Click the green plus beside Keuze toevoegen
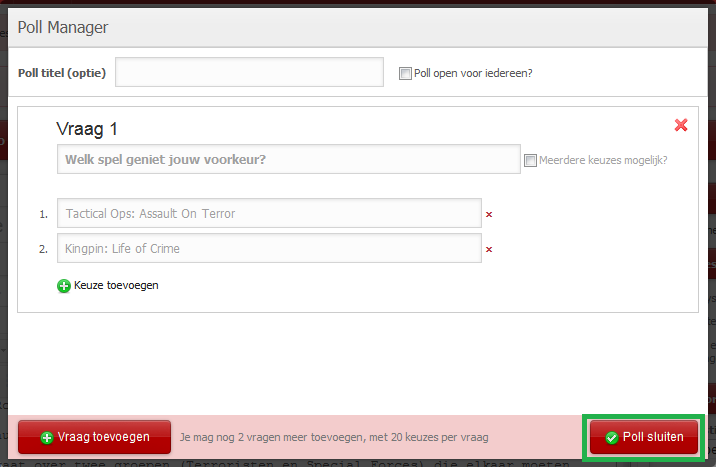The width and height of the screenshot is (716, 467). [65, 285]
